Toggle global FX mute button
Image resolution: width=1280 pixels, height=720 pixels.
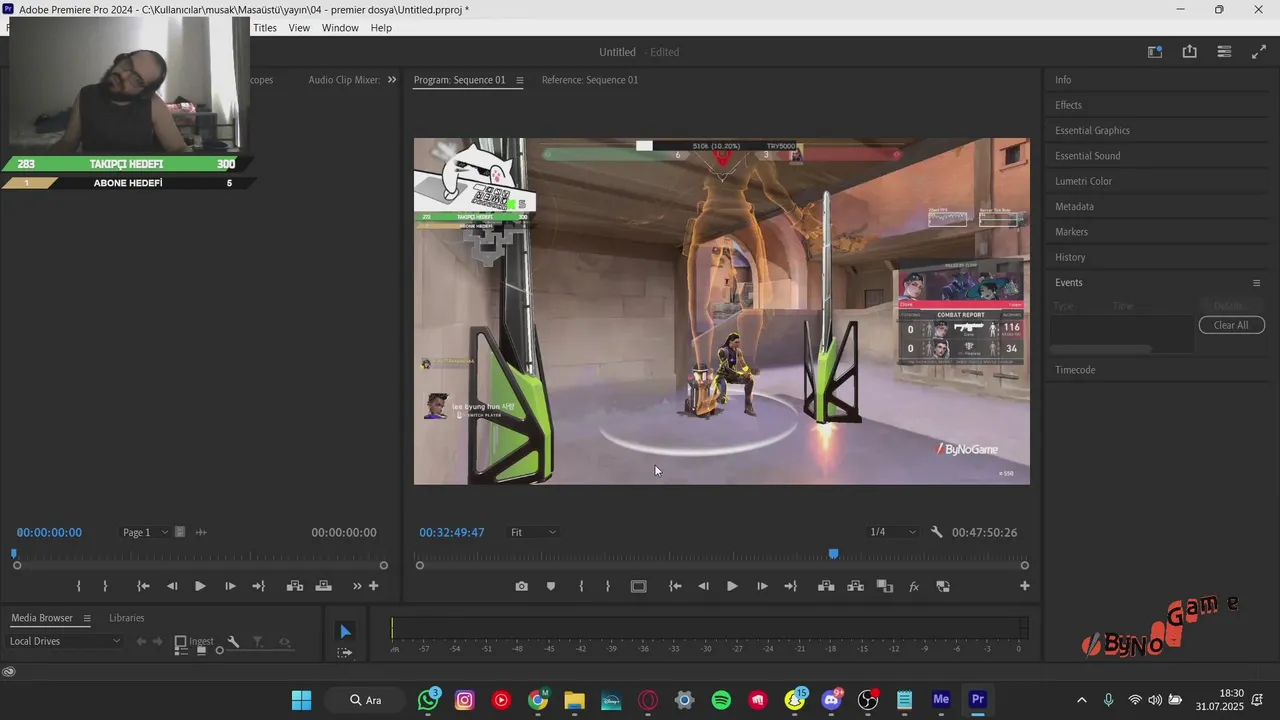click(x=914, y=587)
